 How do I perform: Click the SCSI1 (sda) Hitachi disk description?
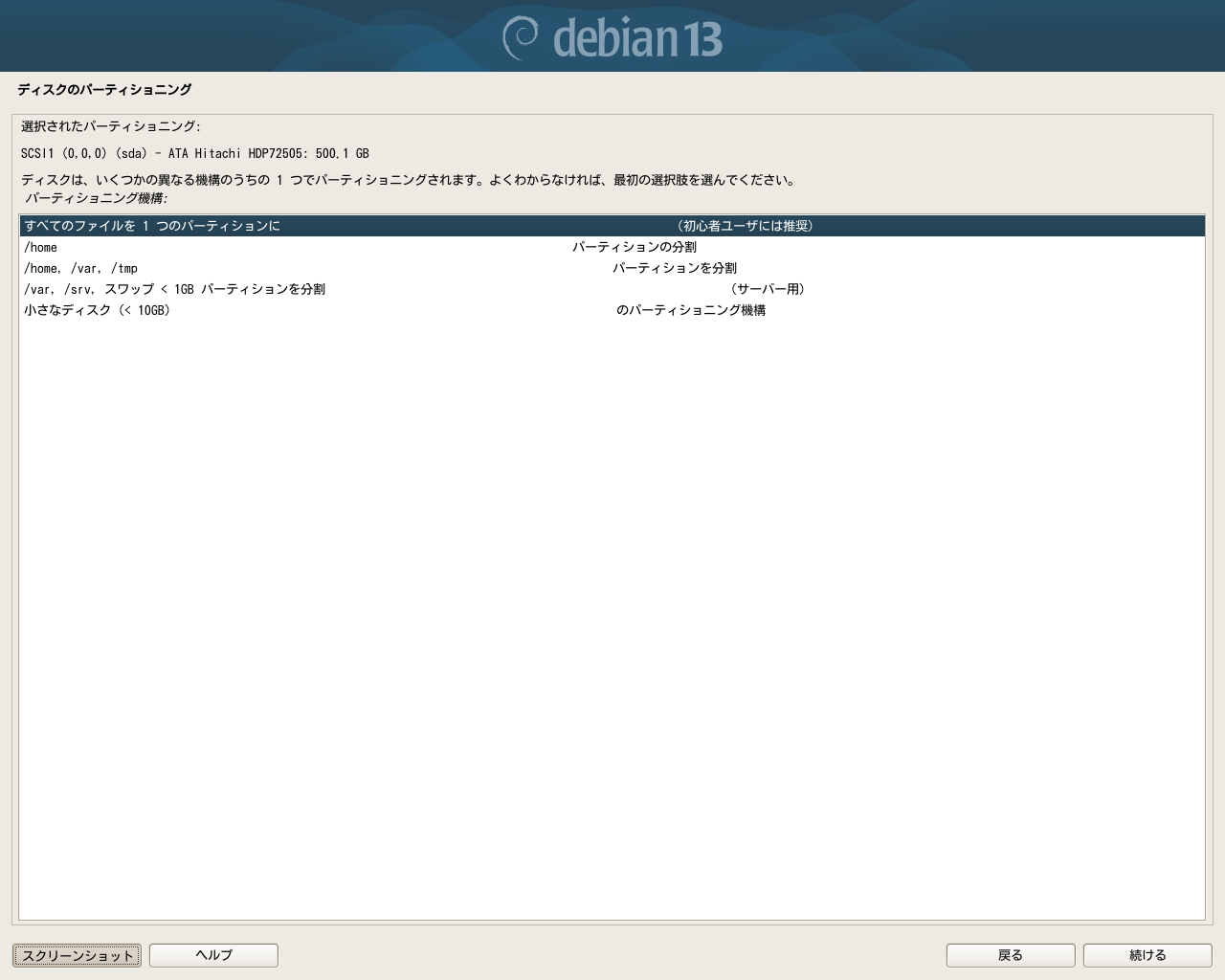tap(195, 153)
